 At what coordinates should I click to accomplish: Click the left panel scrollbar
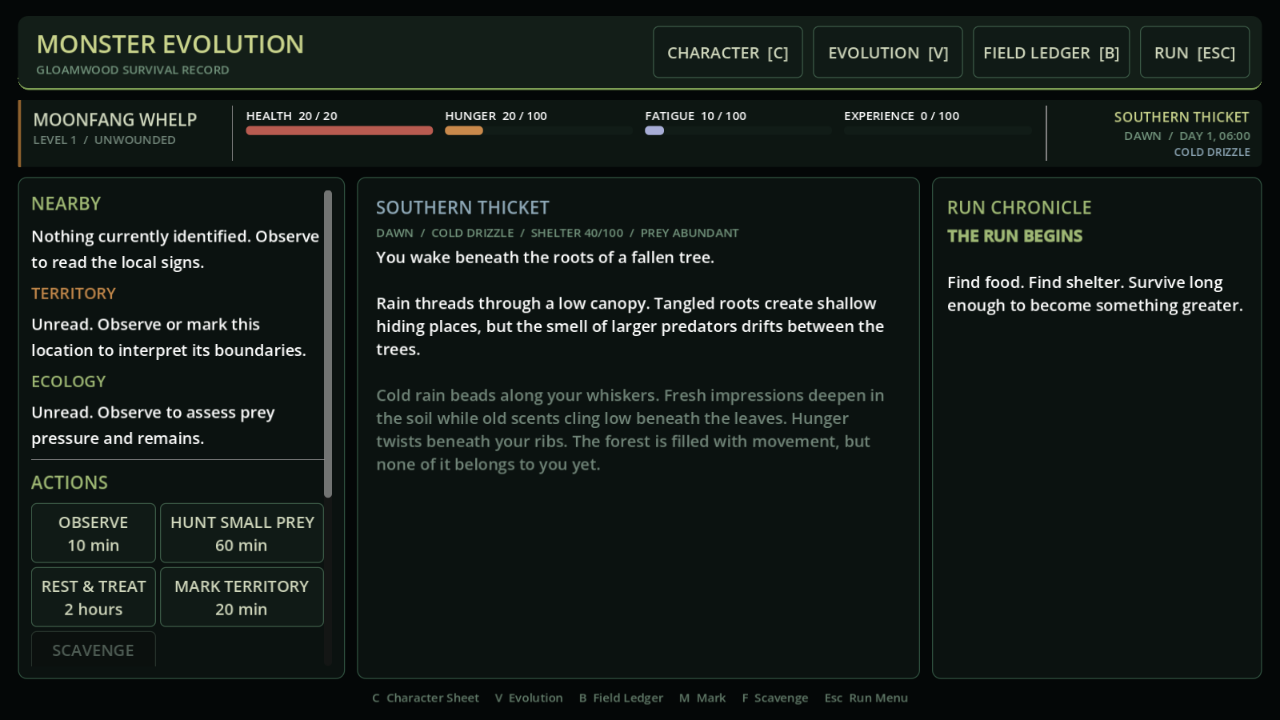pyautogui.click(x=328, y=343)
